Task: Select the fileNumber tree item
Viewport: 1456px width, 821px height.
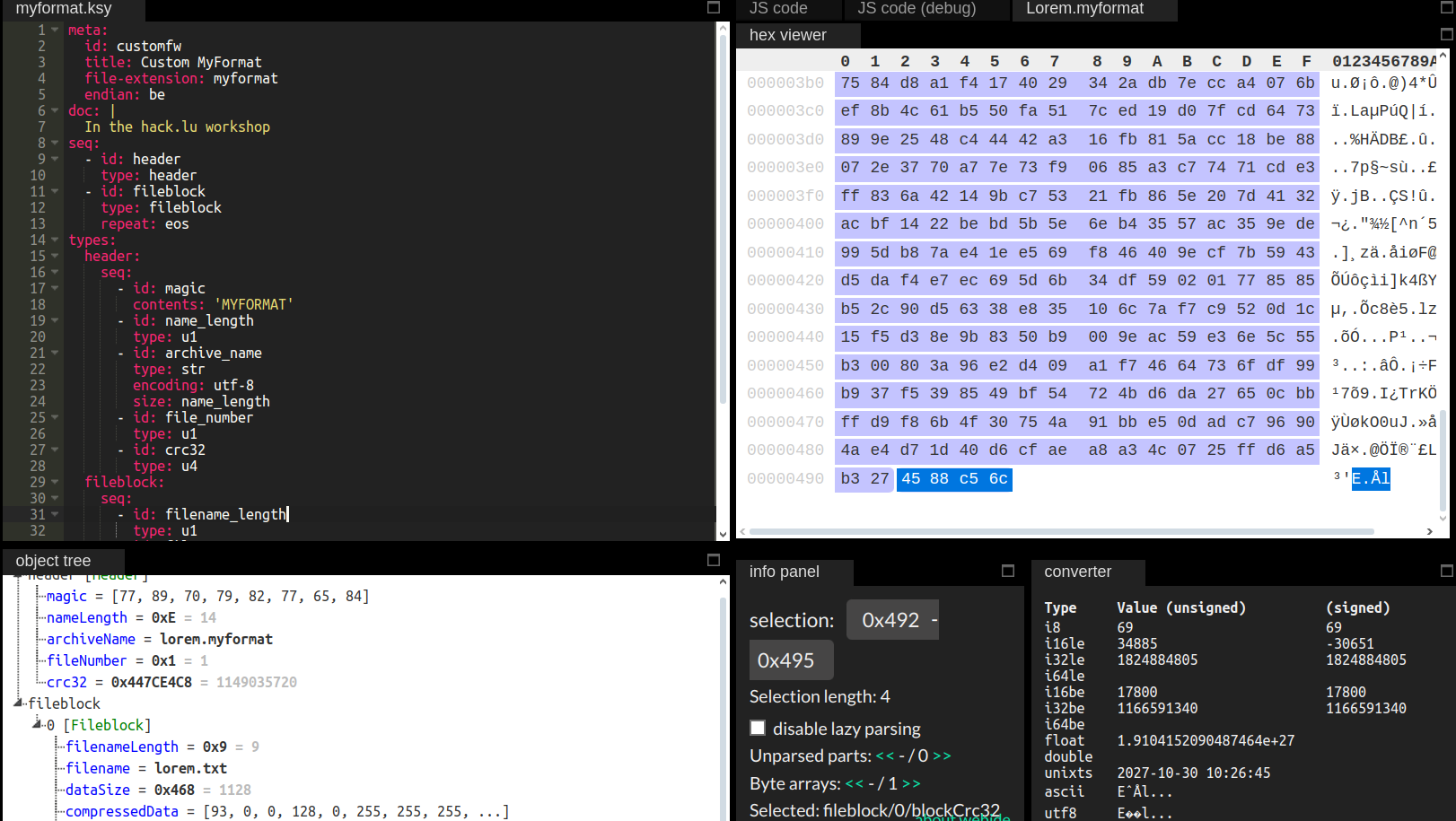Action: [x=127, y=660]
